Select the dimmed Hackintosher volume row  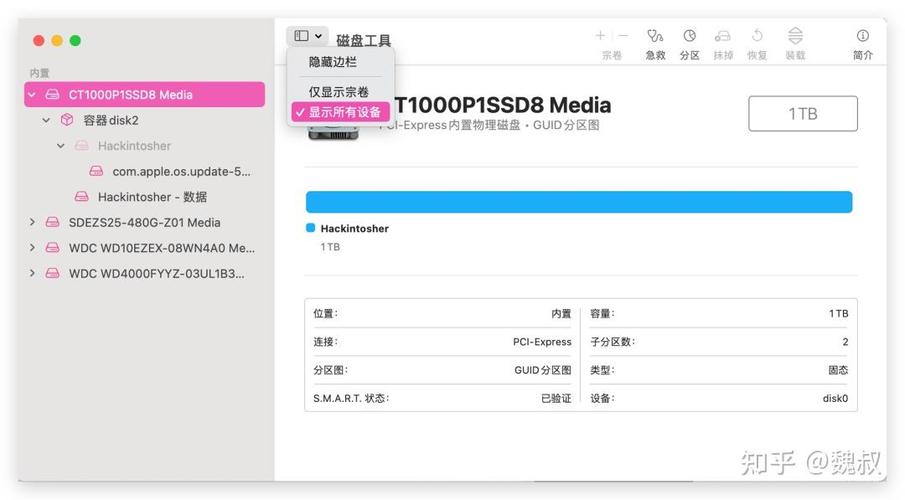point(144,145)
